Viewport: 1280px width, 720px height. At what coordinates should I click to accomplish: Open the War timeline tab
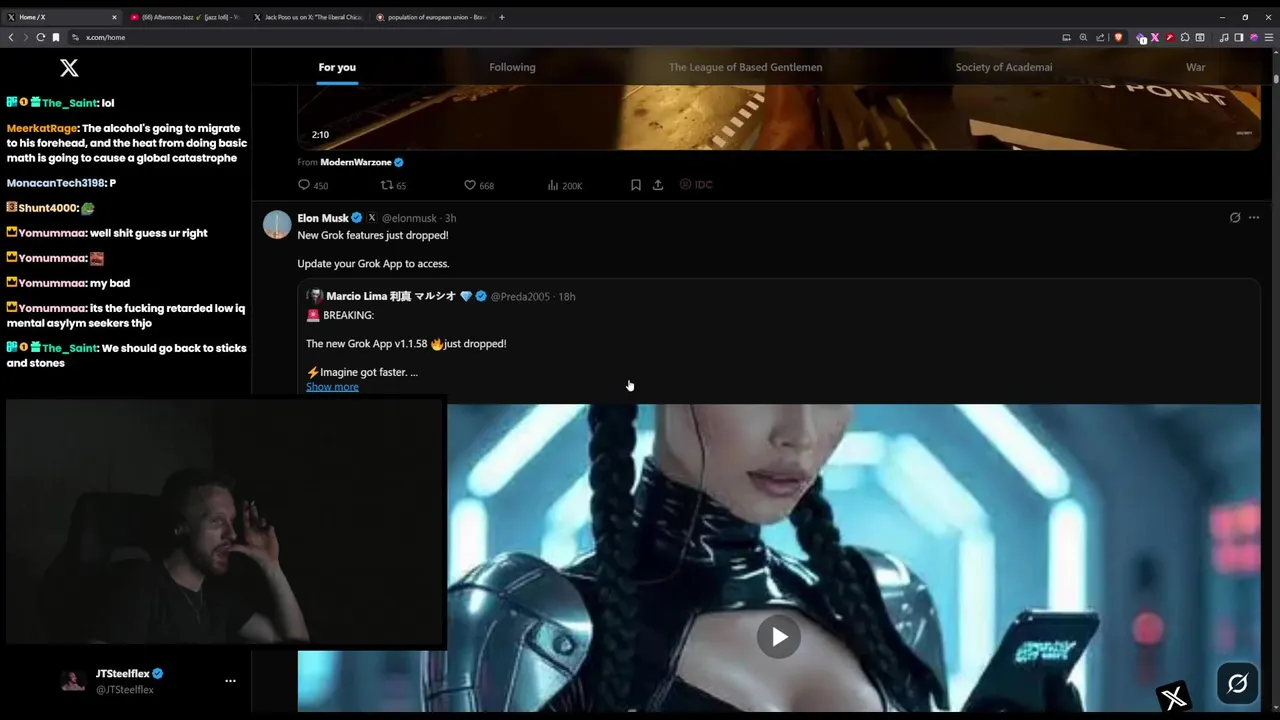1196,67
